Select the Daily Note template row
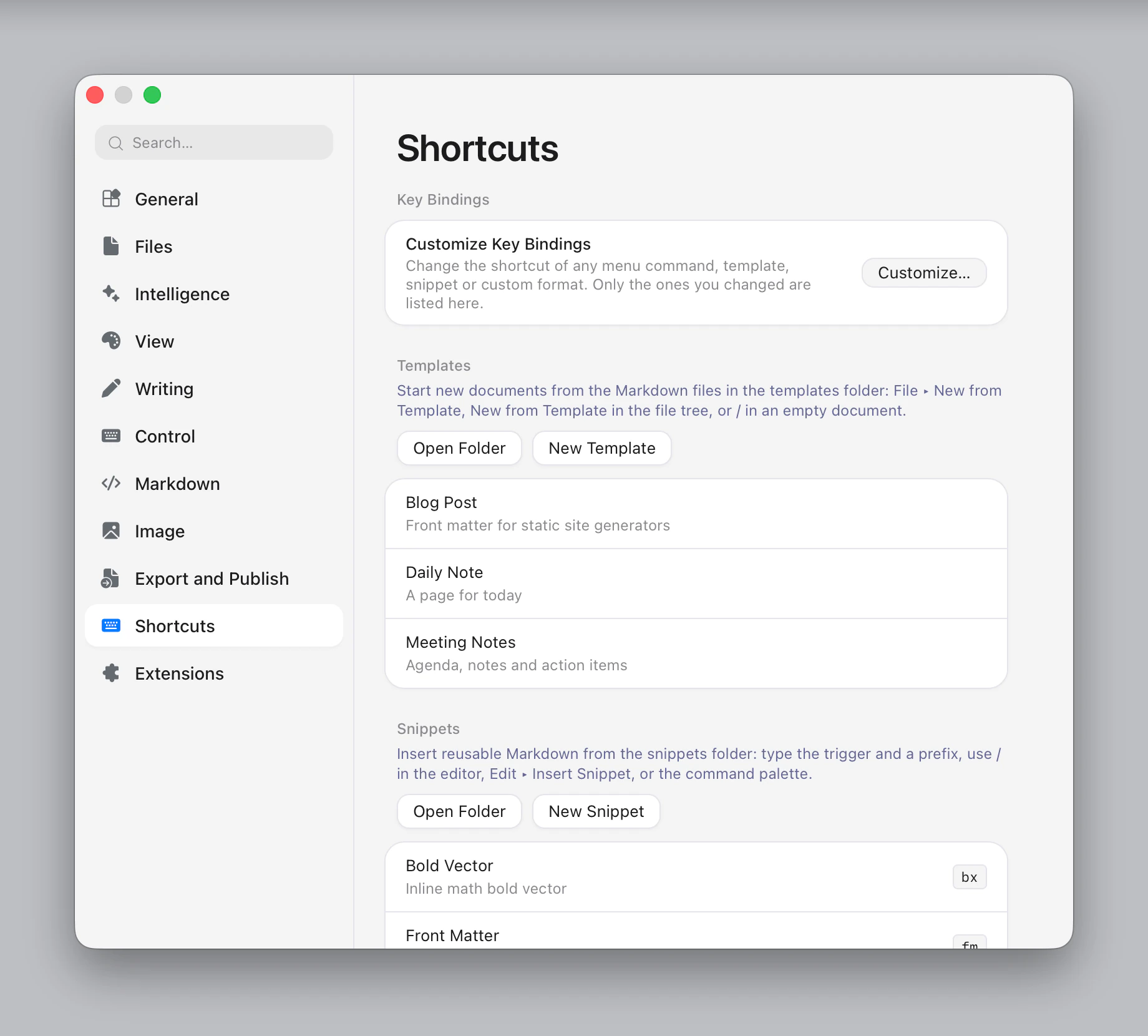The height and width of the screenshot is (1036, 1148). [696, 584]
